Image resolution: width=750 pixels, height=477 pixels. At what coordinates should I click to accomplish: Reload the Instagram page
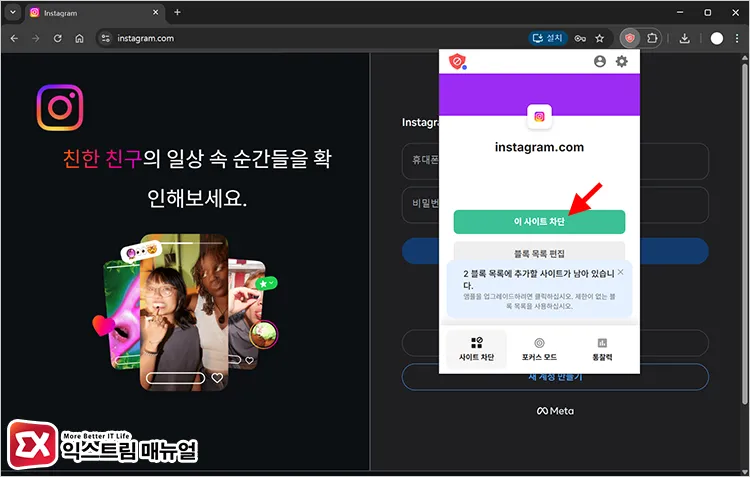[x=57, y=38]
